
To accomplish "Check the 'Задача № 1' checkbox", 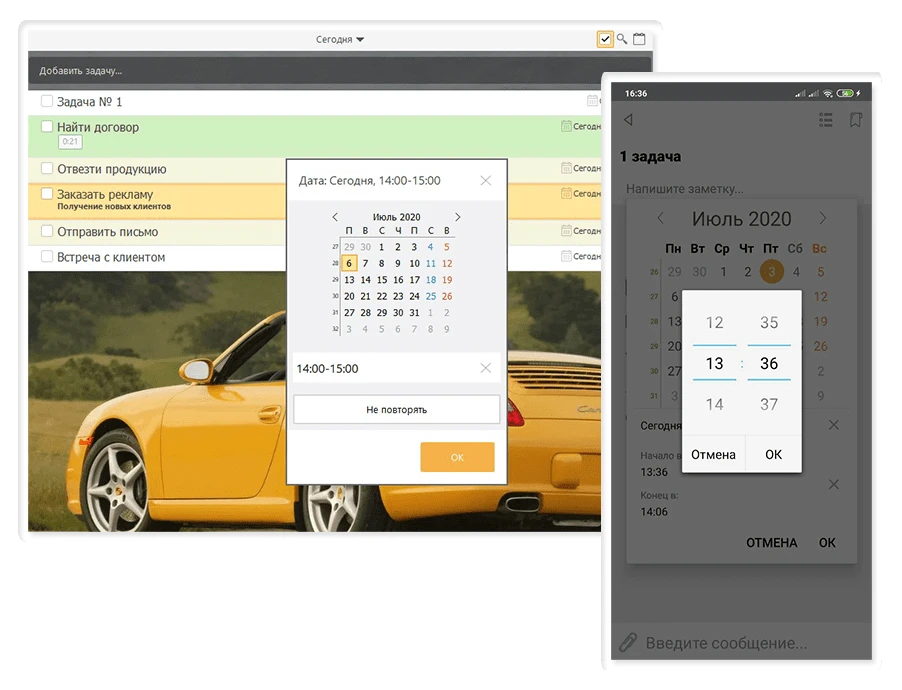I will click(47, 101).
